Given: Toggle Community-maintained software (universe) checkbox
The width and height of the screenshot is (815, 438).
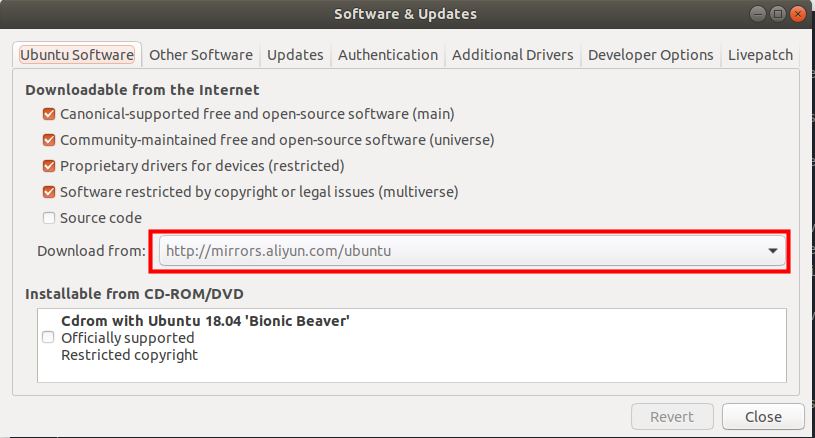Looking at the screenshot, I should coord(49,140).
